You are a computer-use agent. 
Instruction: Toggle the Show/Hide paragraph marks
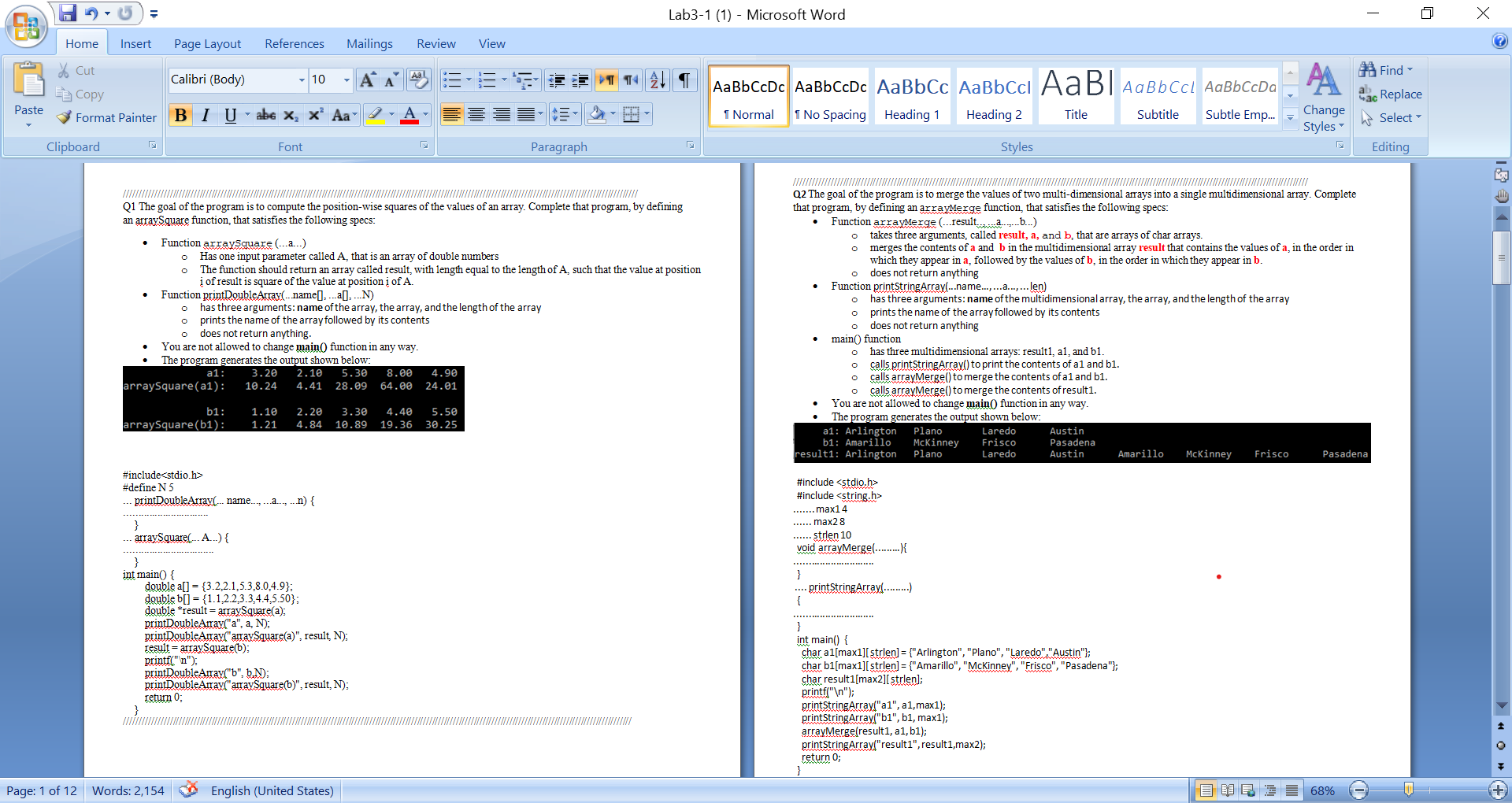[x=684, y=80]
